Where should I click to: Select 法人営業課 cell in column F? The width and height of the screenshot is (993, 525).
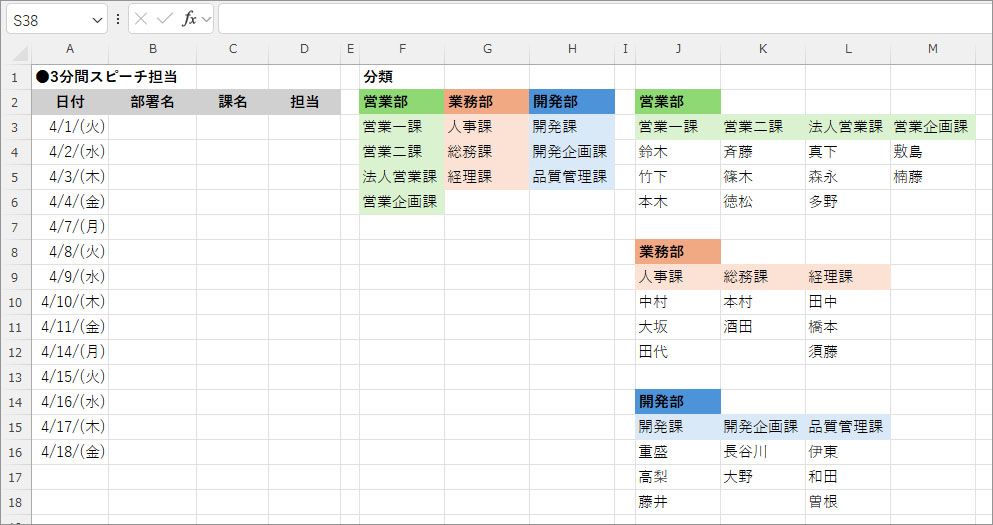[x=402, y=177]
